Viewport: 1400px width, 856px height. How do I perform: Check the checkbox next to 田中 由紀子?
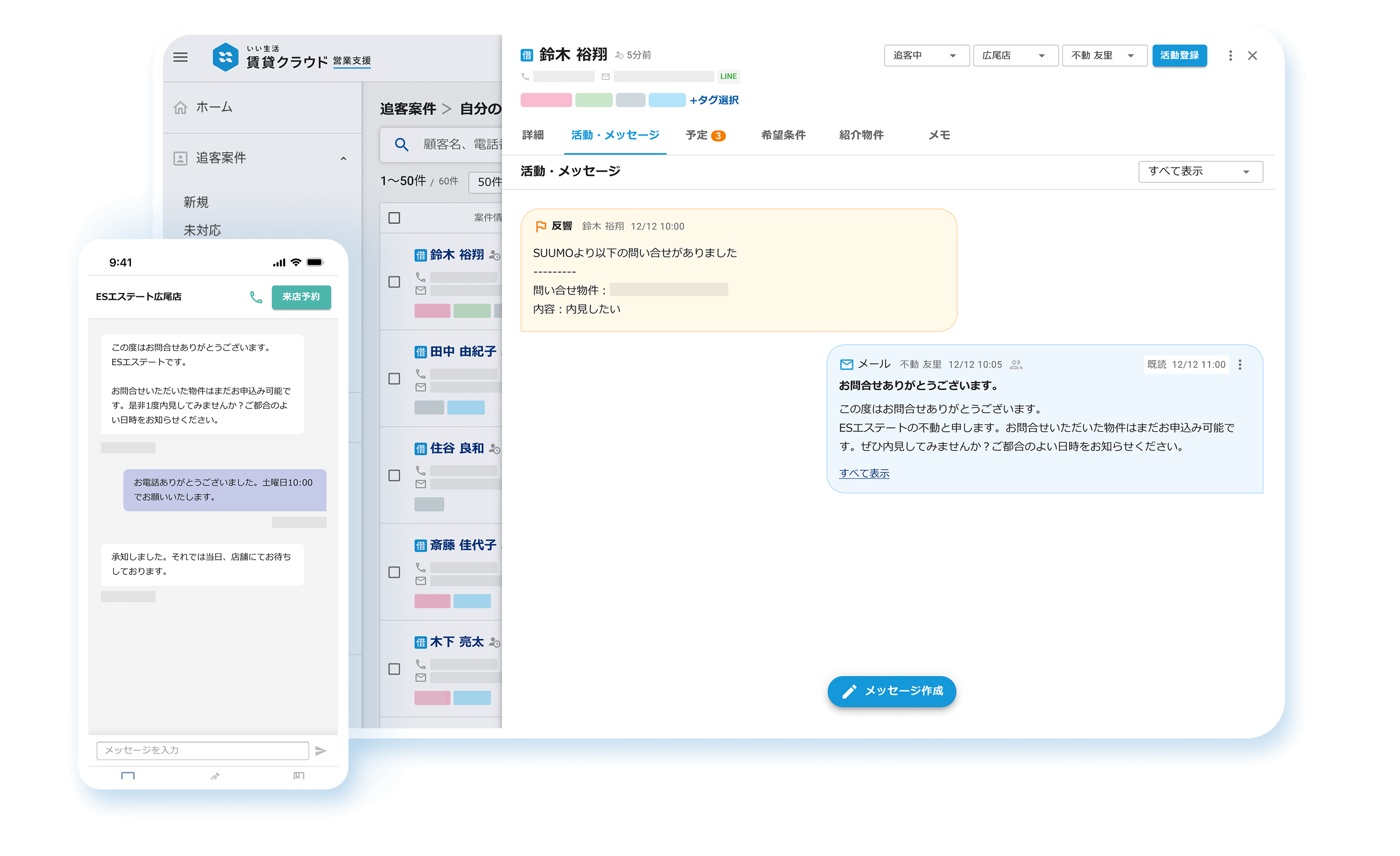[394, 379]
